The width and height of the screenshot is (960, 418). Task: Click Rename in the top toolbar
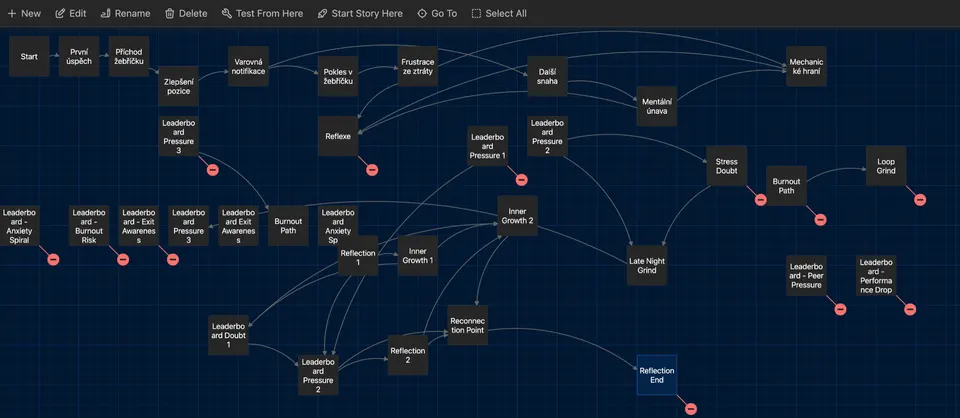(125, 13)
